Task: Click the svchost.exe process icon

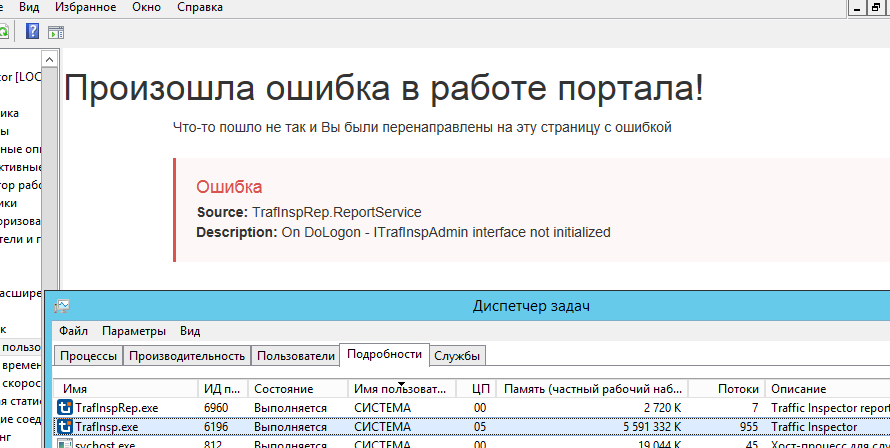Action: [65, 443]
